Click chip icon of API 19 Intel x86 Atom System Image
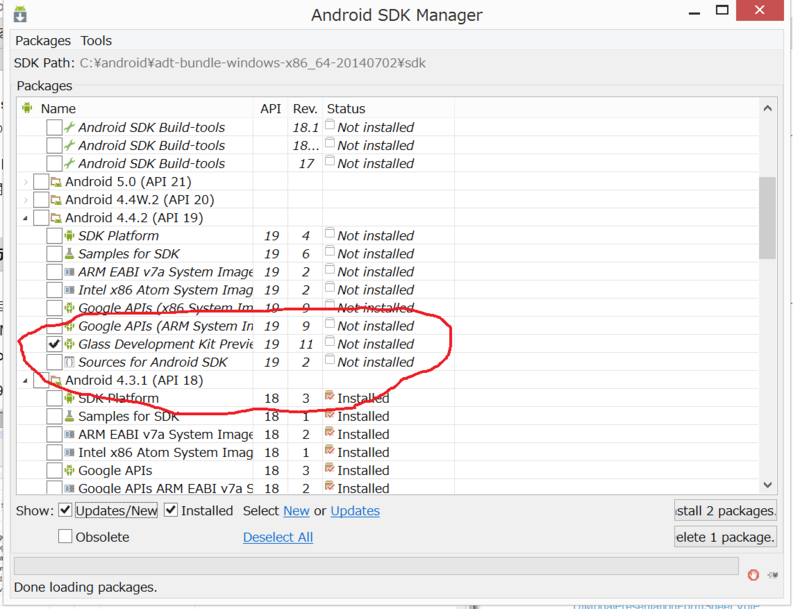 click(69, 290)
